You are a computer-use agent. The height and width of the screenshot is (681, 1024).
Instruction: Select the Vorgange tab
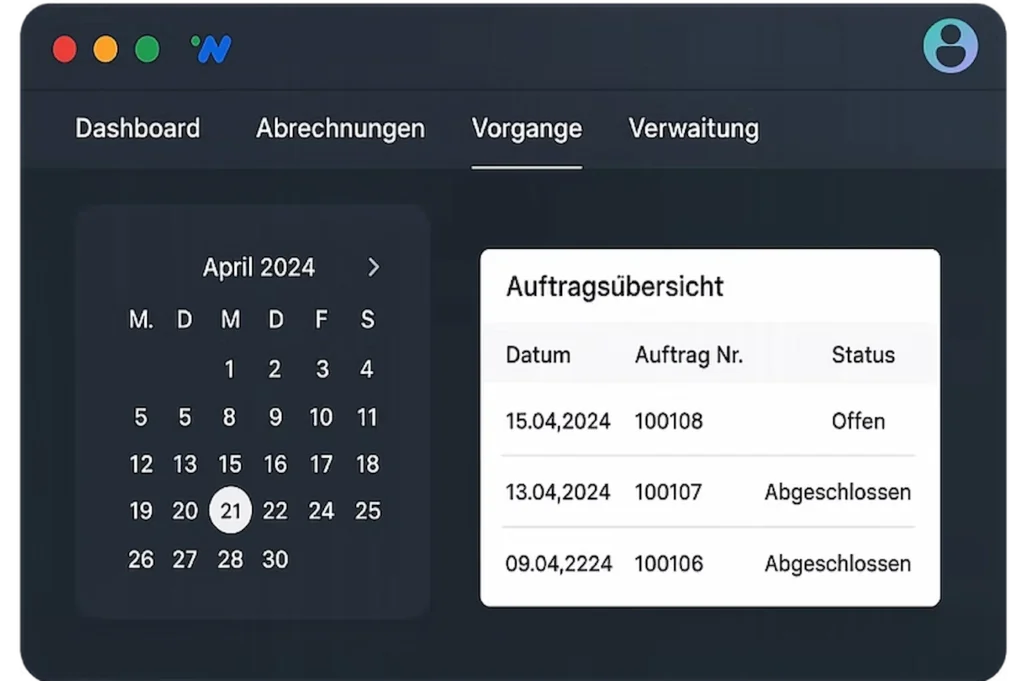pos(526,129)
